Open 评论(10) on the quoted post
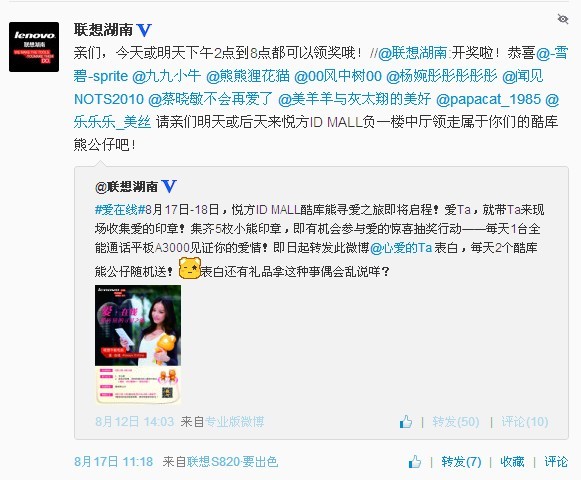 point(525,422)
